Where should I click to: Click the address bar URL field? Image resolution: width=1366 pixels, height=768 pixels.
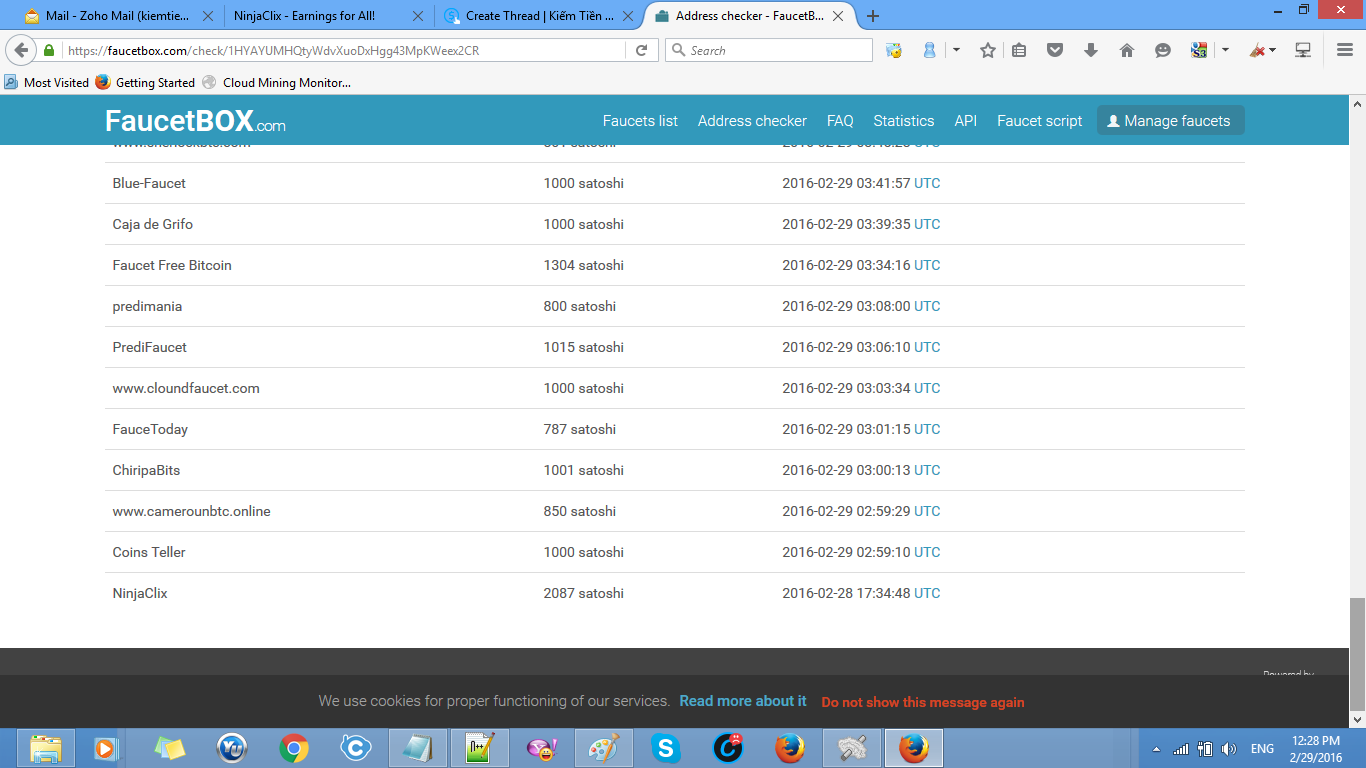pyautogui.click(x=345, y=50)
